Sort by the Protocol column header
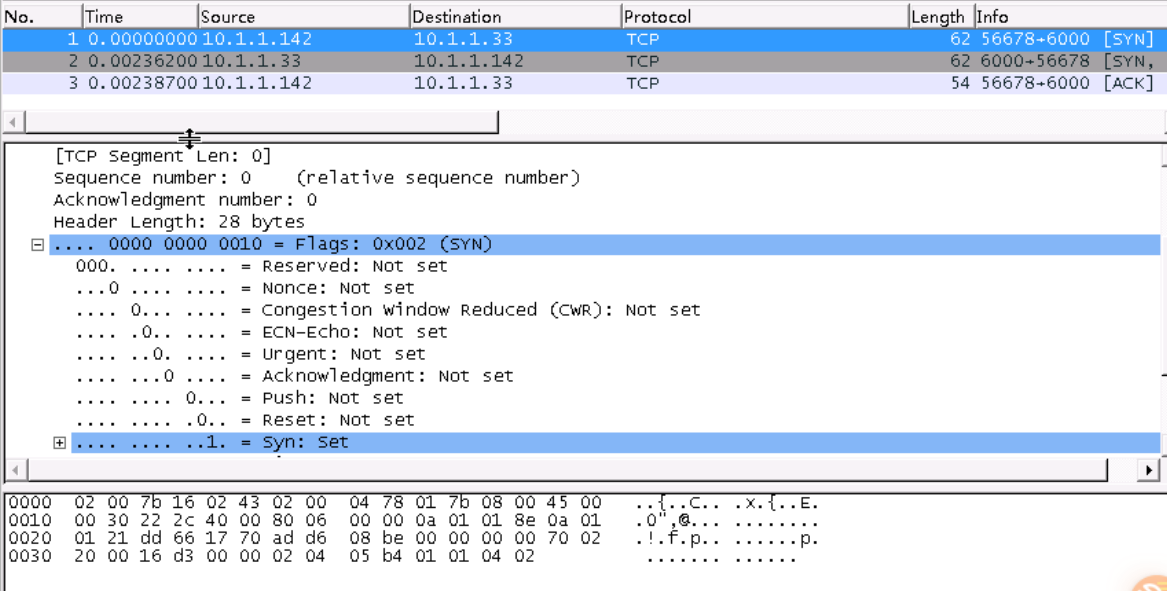 pos(763,16)
